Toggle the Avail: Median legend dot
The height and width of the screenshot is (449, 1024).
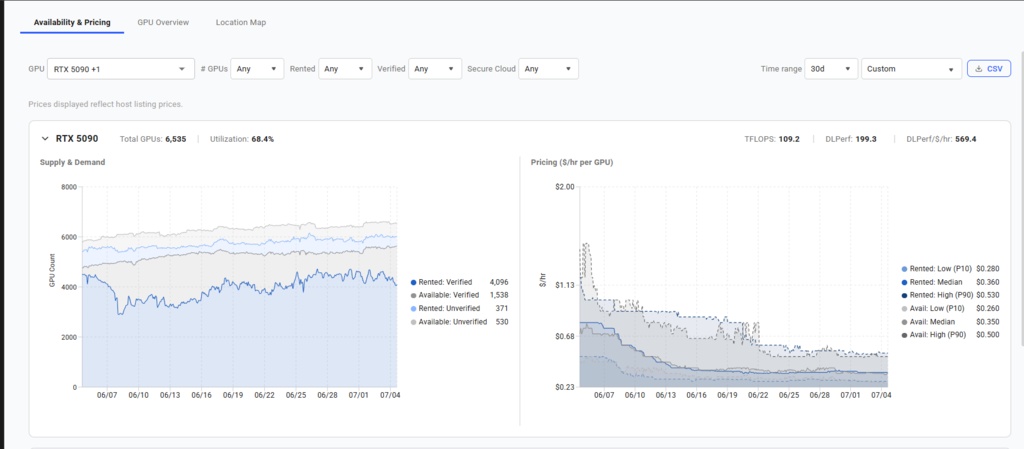pos(904,322)
